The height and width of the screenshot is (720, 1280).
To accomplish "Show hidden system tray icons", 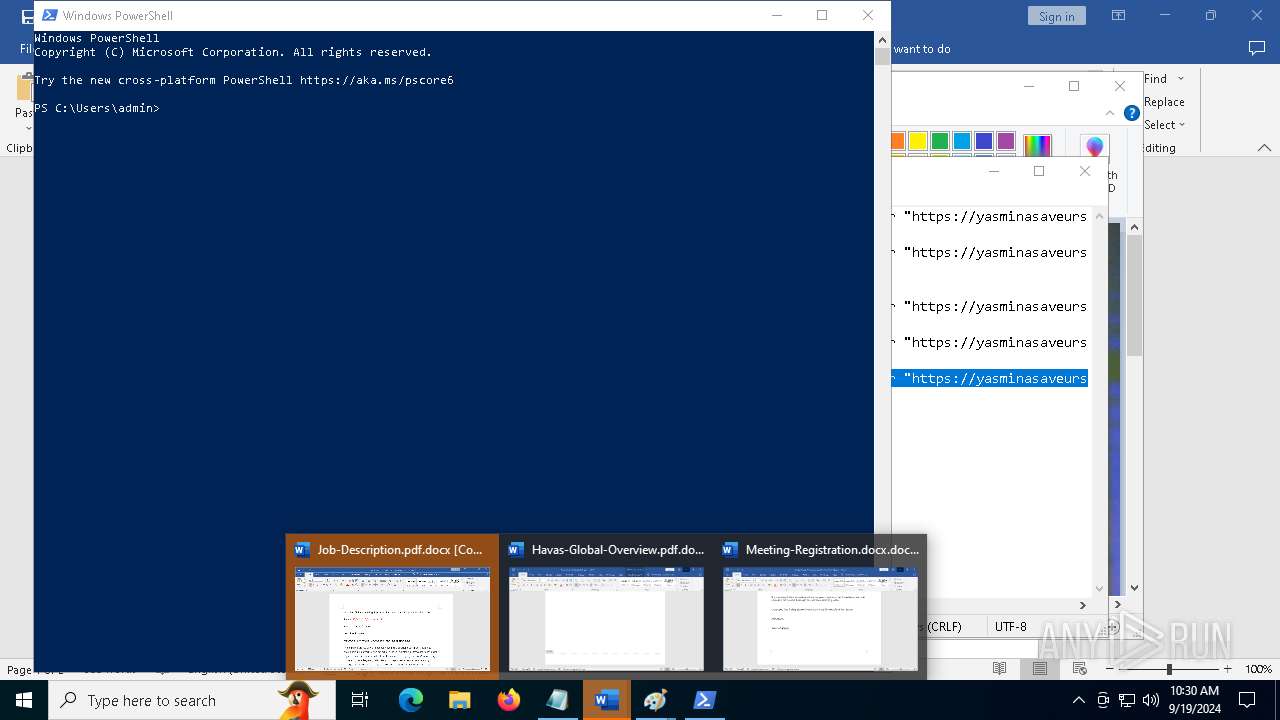I will (1078, 700).
